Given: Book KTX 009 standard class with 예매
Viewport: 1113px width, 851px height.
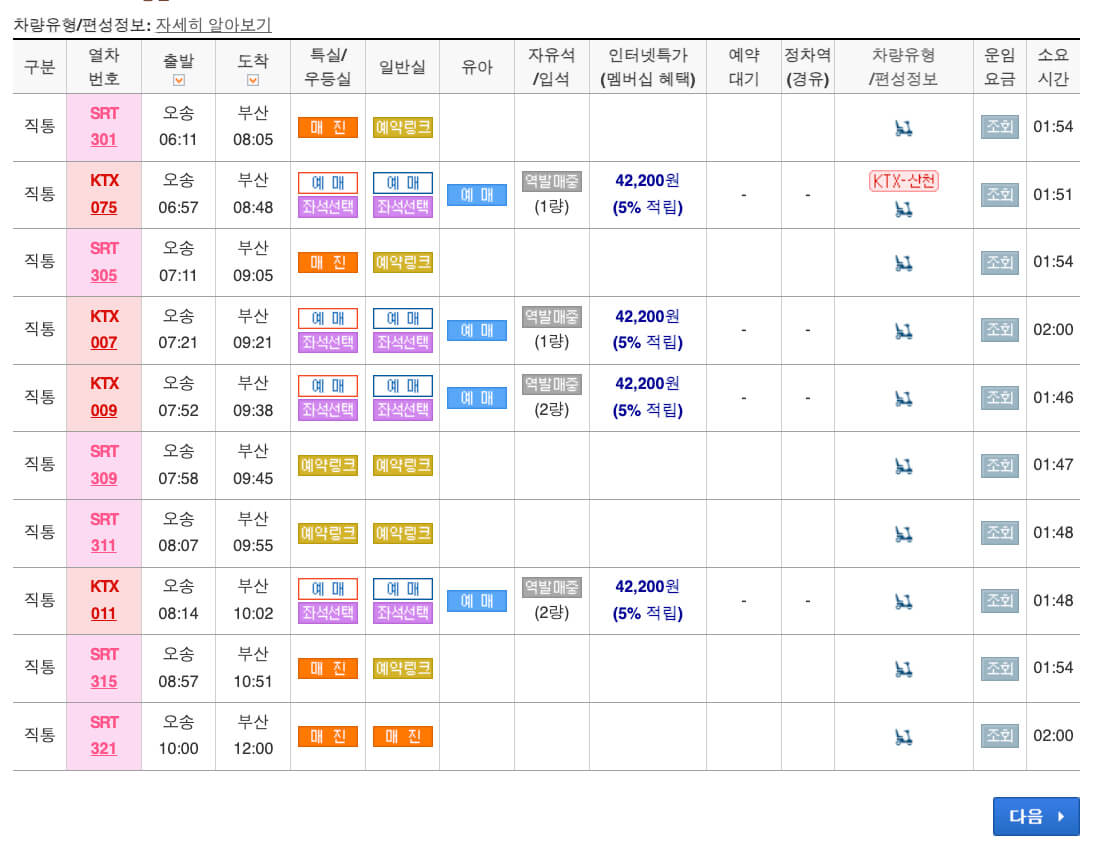Looking at the screenshot, I should 402,386.
